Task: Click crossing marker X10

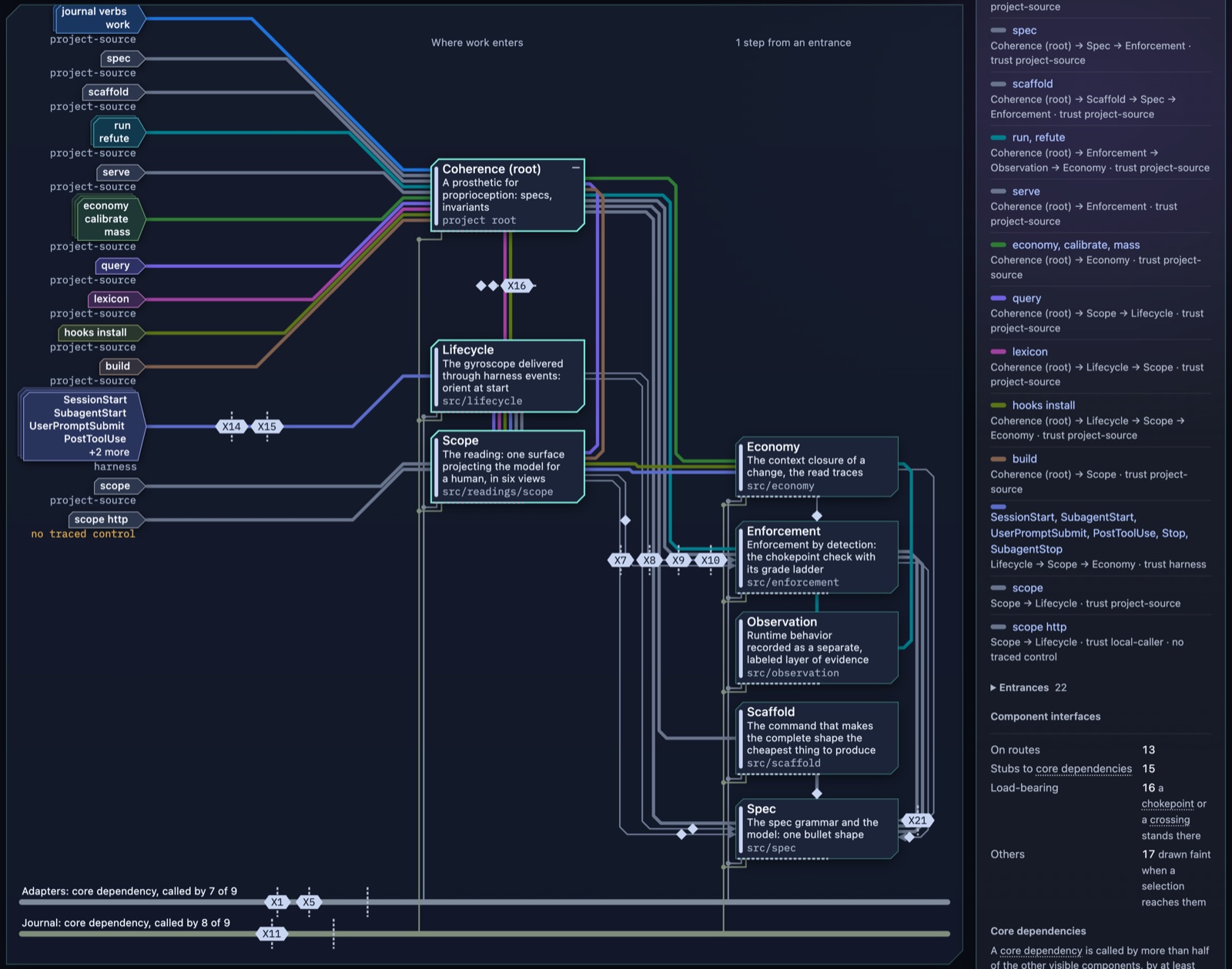Action: [711, 560]
